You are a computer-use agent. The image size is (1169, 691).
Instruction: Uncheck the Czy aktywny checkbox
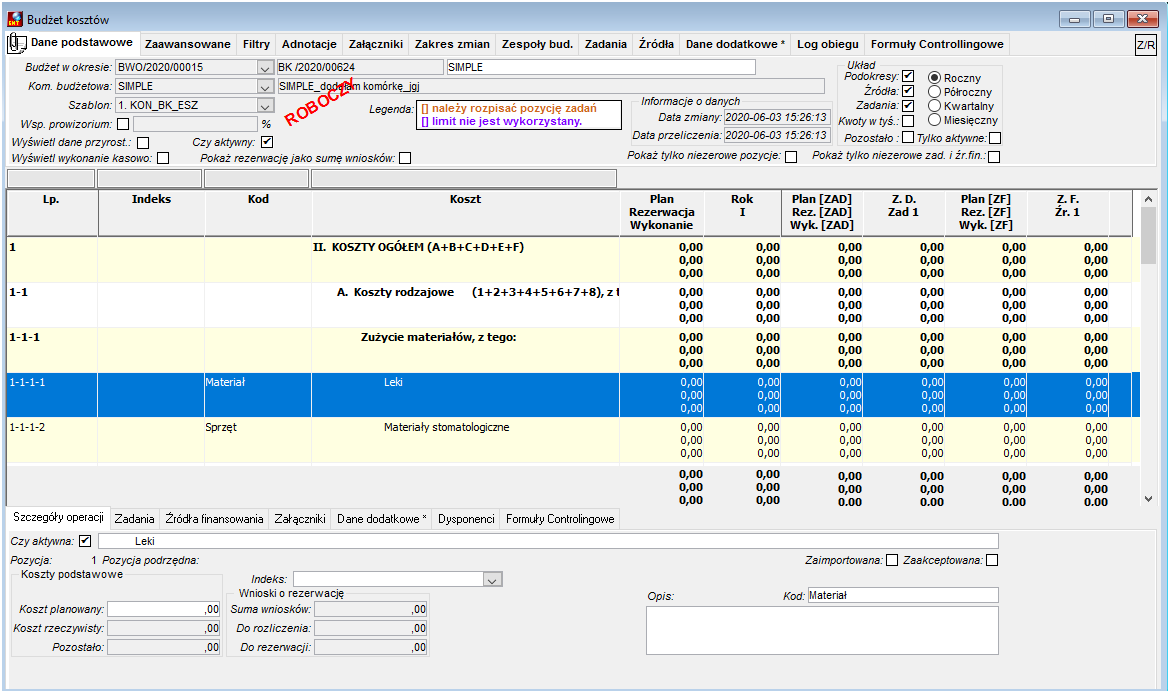click(x=267, y=142)
